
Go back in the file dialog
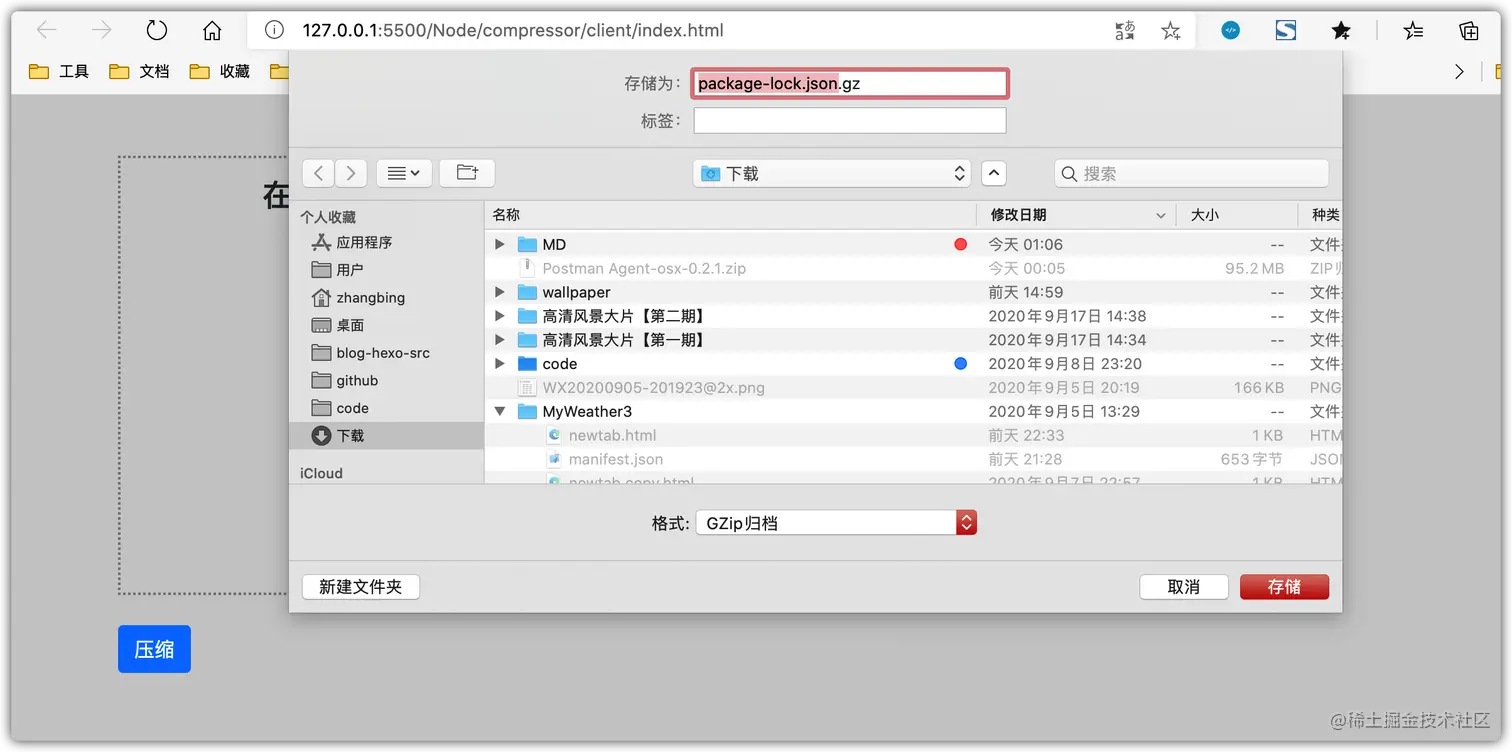coord(318,173)
